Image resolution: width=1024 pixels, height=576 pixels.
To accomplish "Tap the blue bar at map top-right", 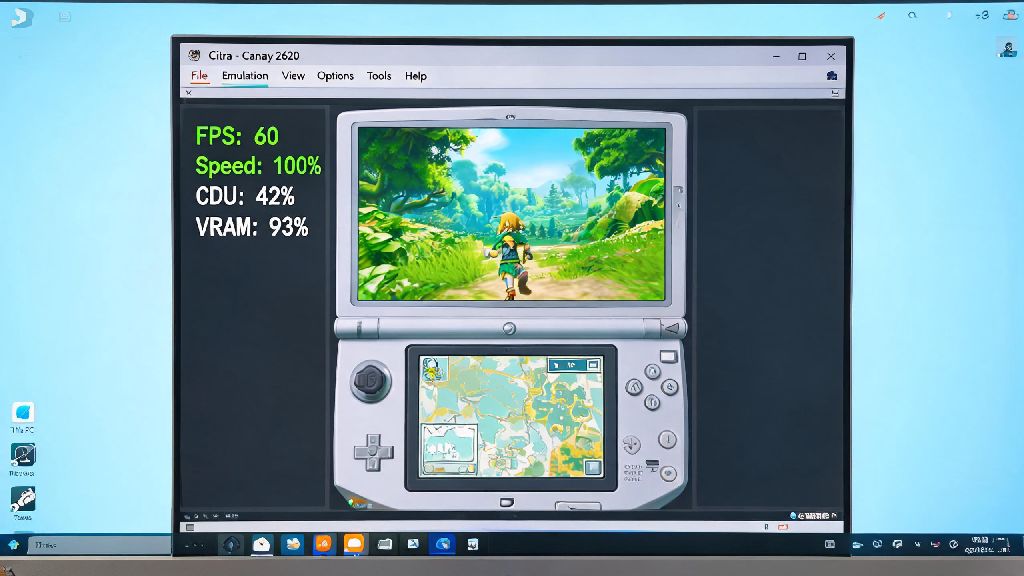I will tap(574, 365).
